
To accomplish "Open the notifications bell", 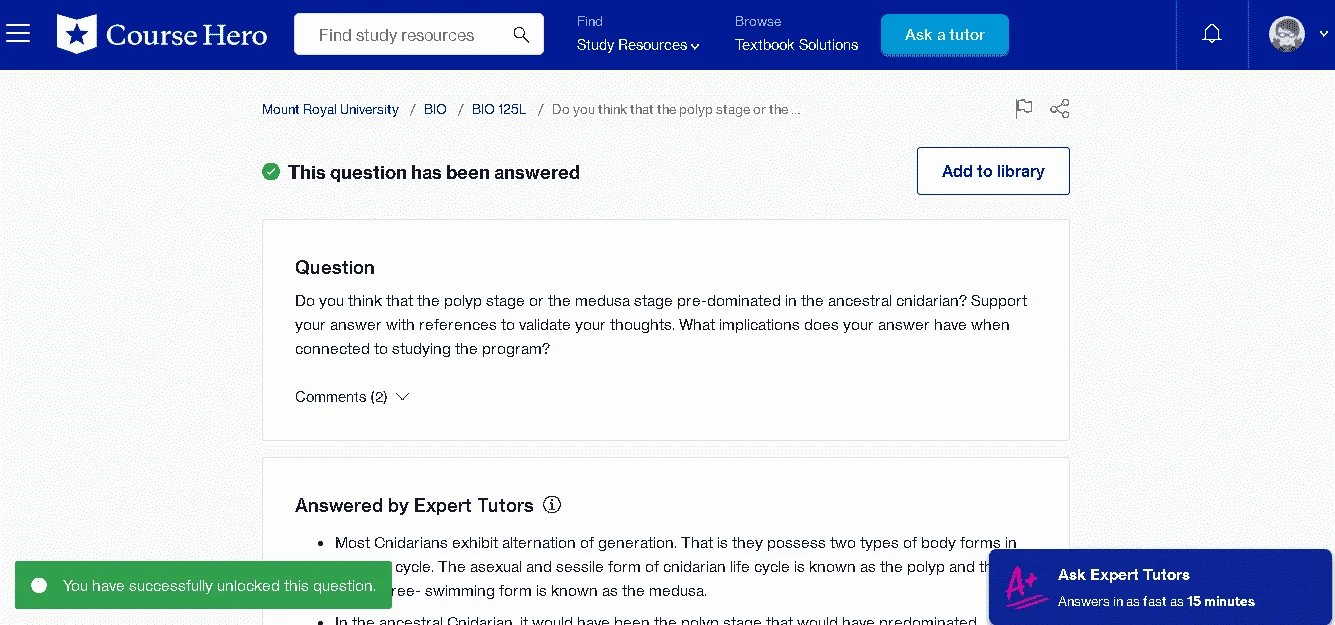I will point(1212,34).
